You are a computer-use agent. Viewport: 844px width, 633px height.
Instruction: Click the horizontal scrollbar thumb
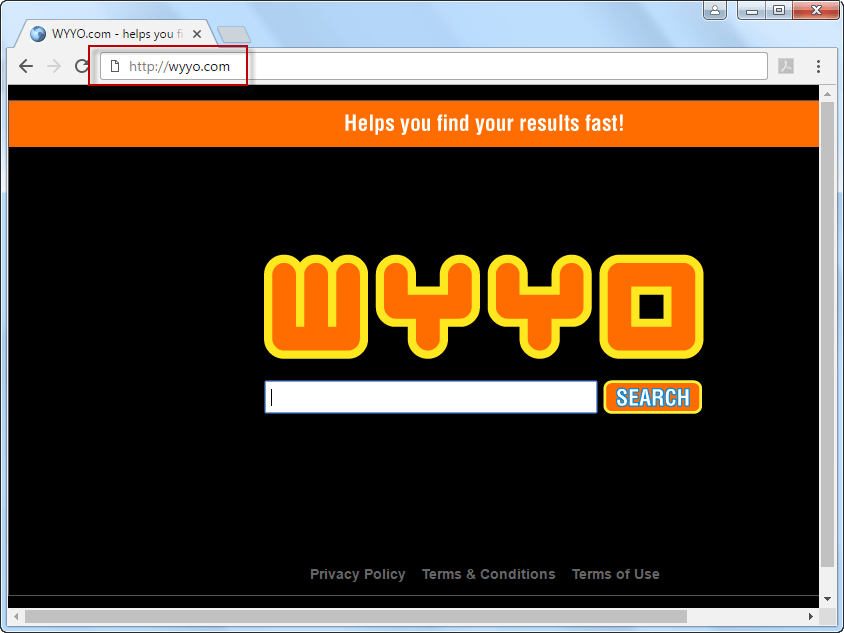pyautogui.click(x=356, y=616)
